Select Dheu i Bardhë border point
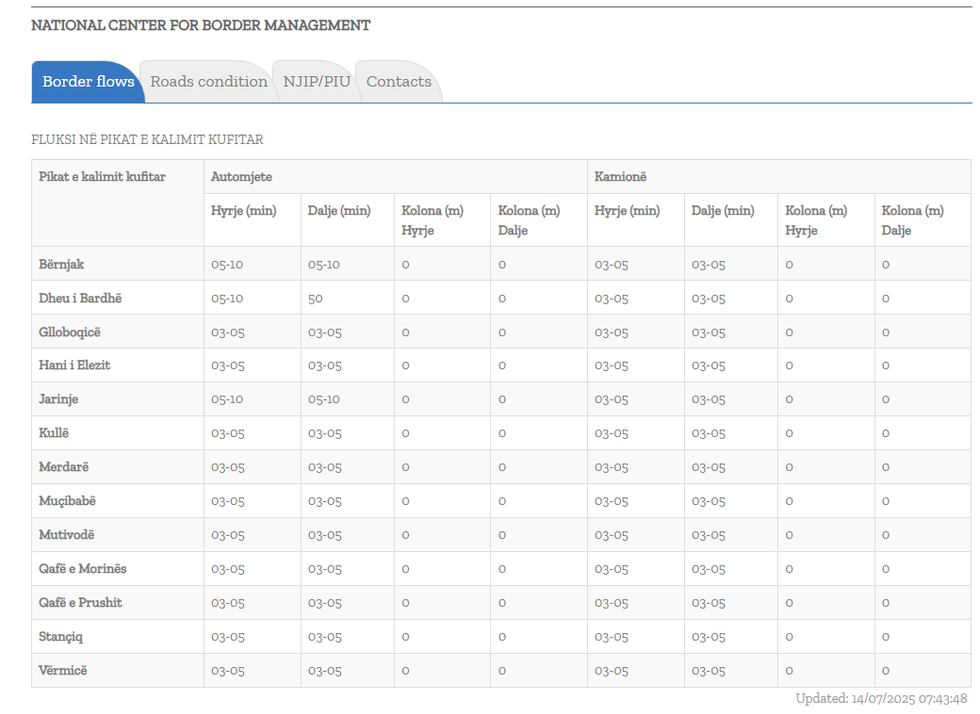Viewport: 980px width, 714px height. [80, 298]
